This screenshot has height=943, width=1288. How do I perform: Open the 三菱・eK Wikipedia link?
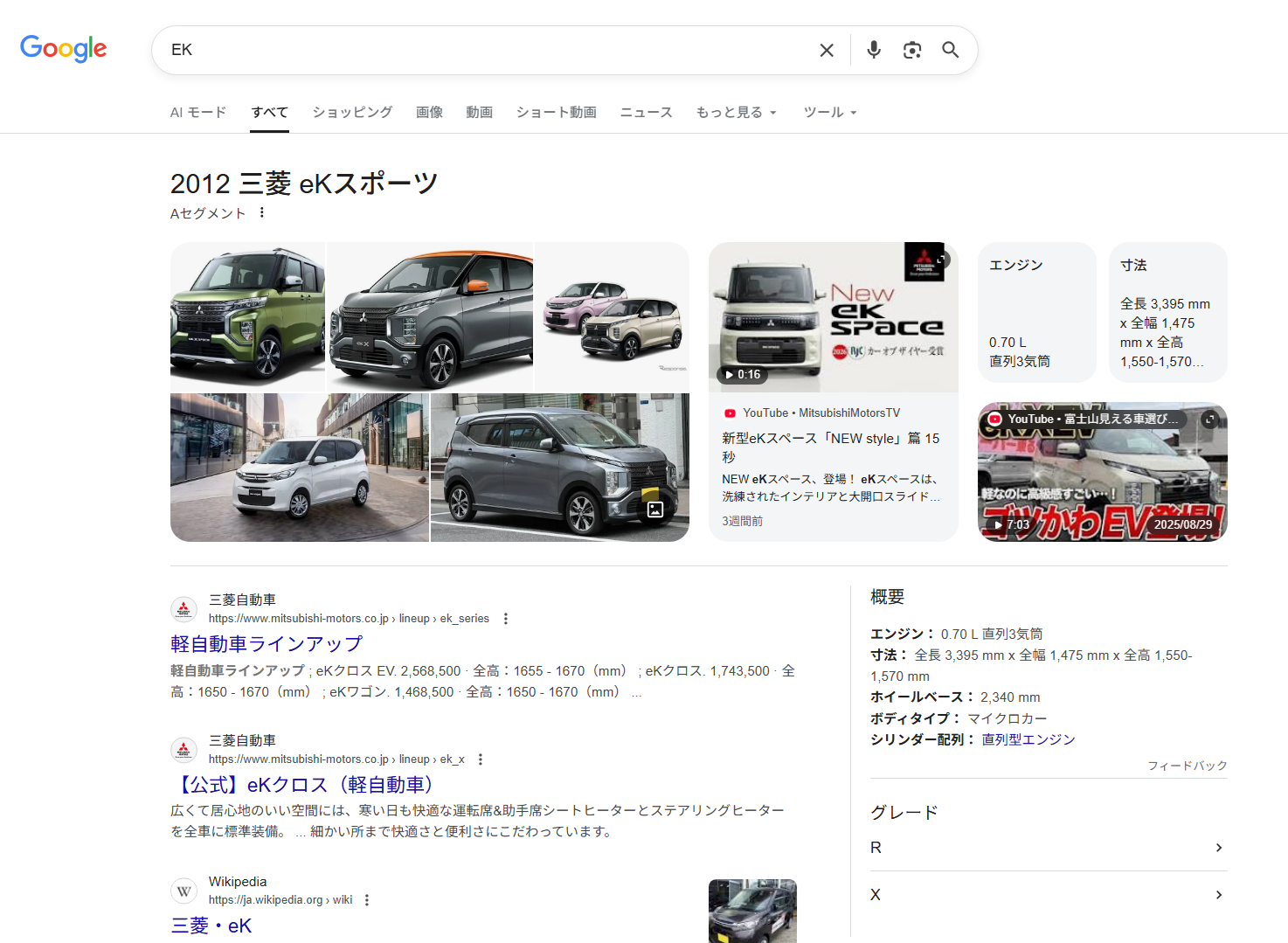point(211,926)
